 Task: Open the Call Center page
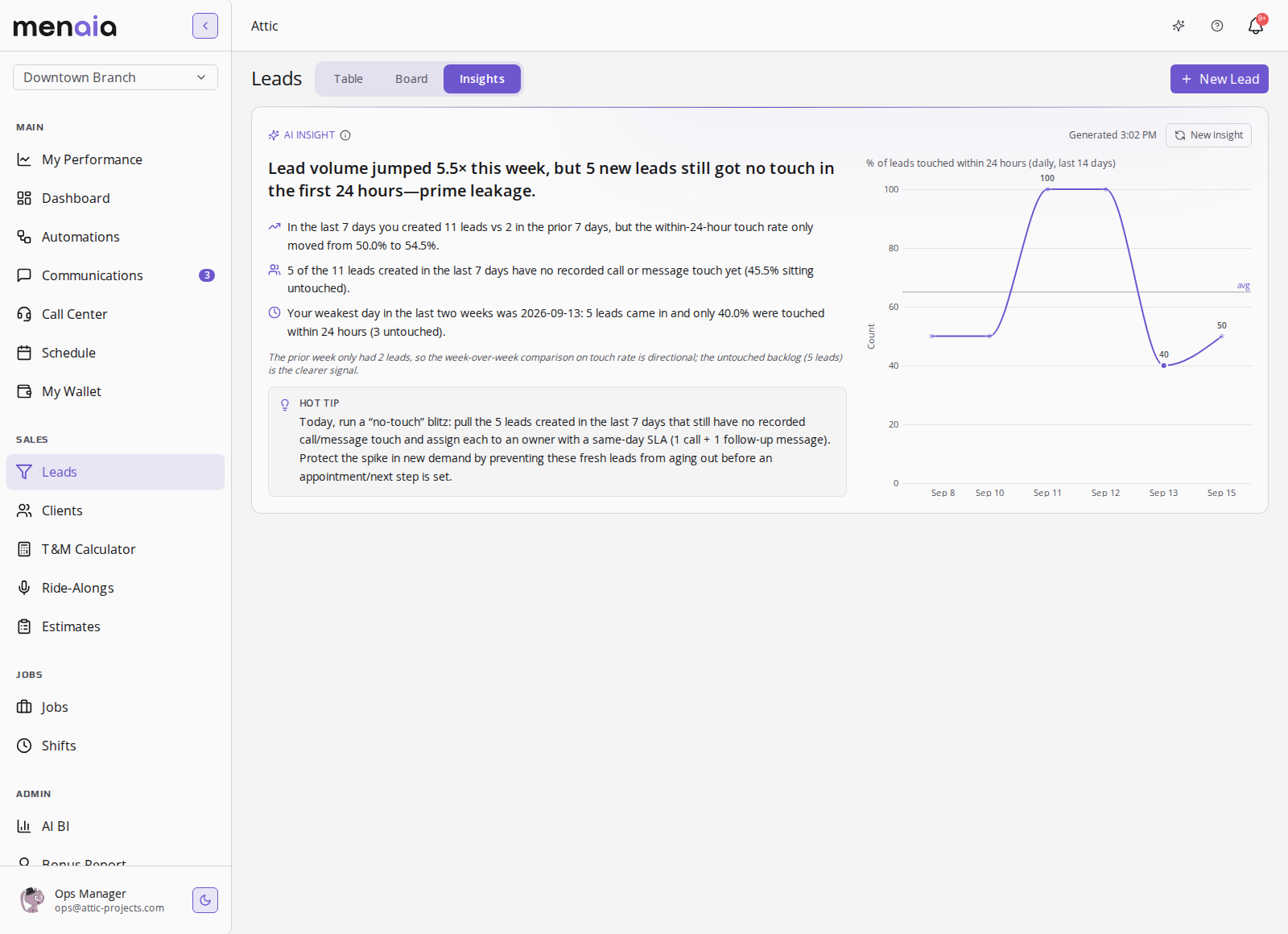click(115, 314)
